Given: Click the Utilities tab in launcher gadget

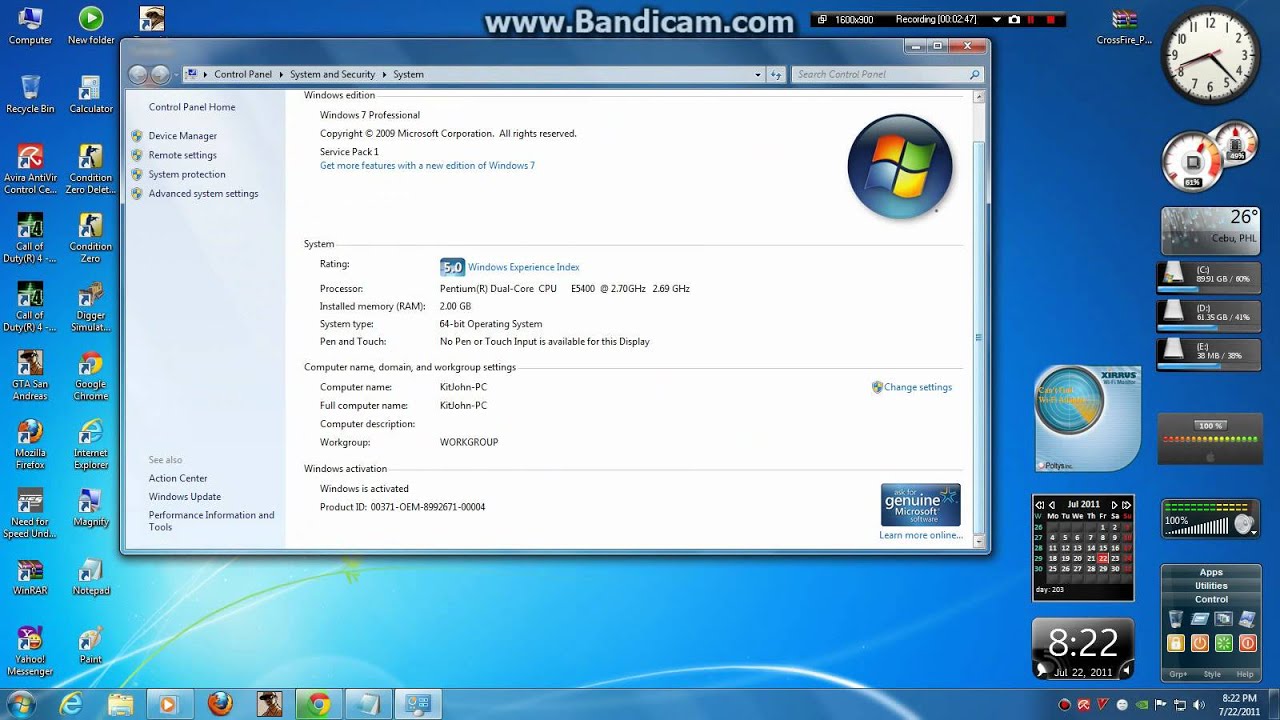Looking at the screenshot, I should tap(1211, 586).
